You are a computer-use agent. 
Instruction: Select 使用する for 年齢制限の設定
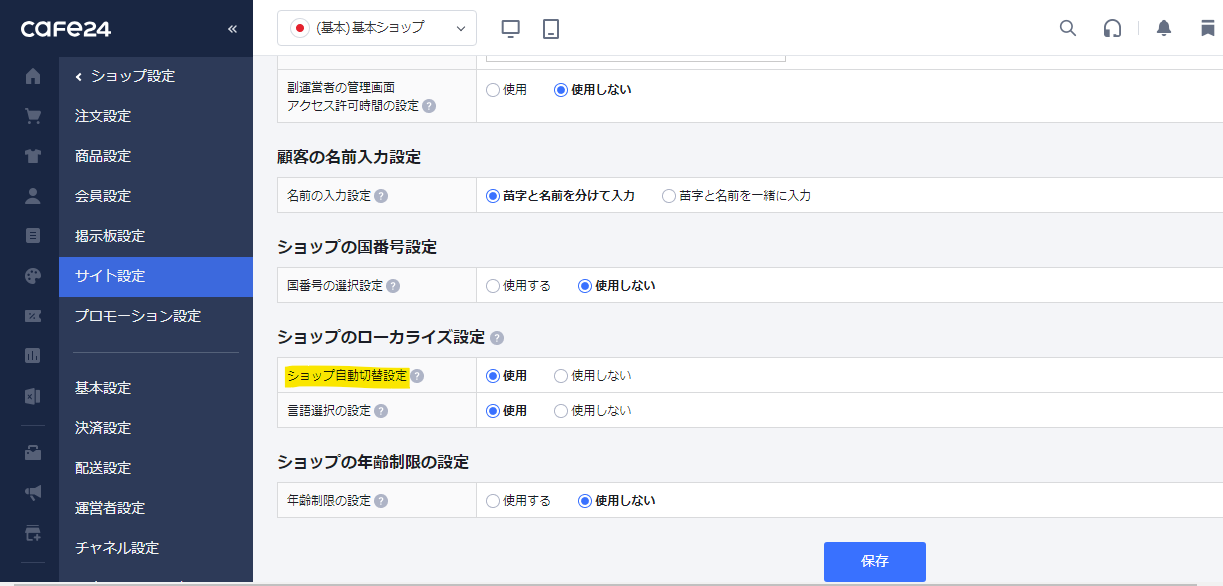pyautogui.click(x=493, y=501)
